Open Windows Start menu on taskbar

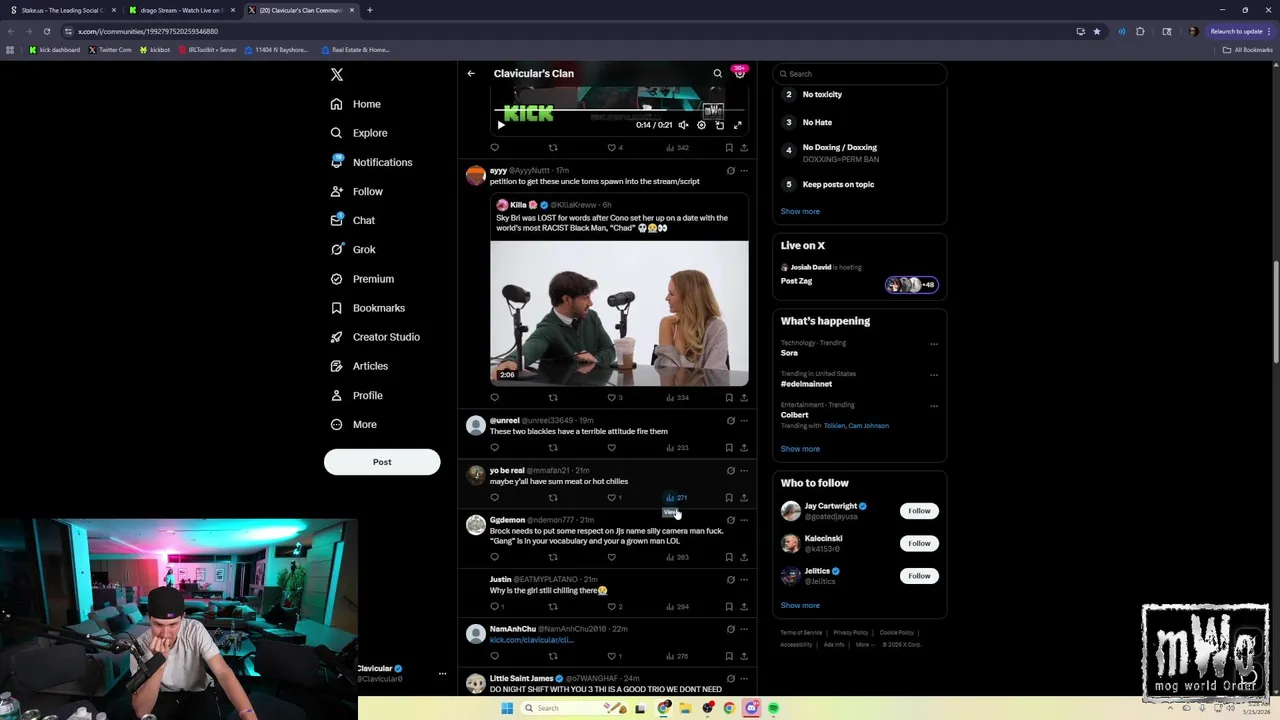pos(507,708)
